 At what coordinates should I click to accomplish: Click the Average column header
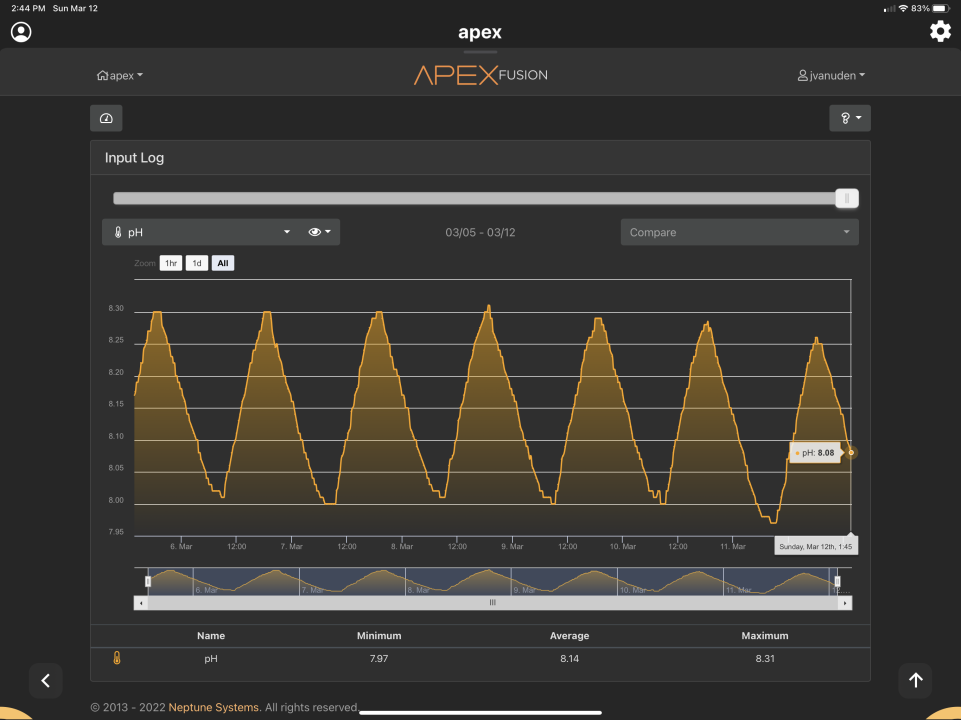569,635
